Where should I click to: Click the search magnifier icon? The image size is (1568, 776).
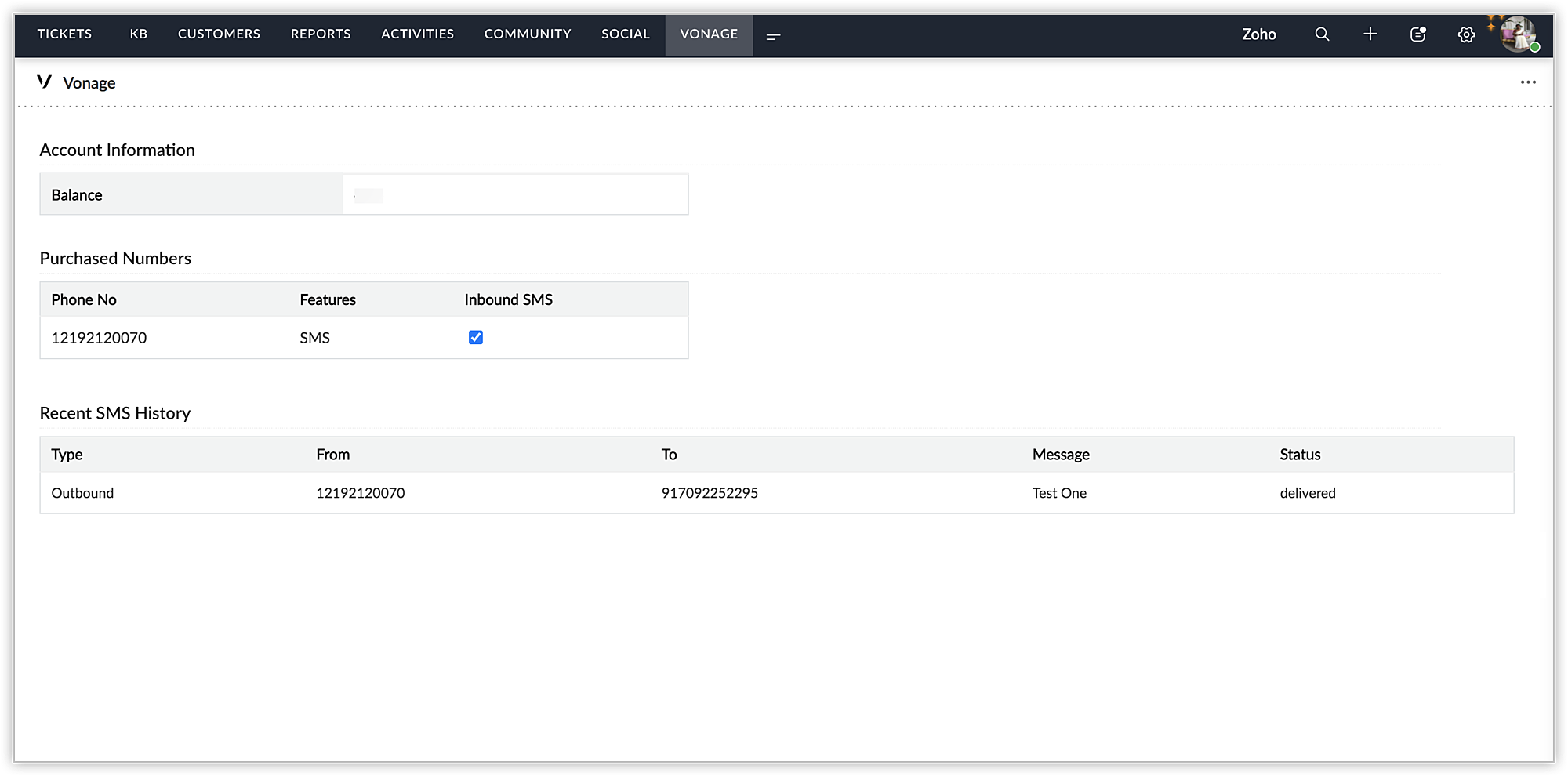[1322, 34]
